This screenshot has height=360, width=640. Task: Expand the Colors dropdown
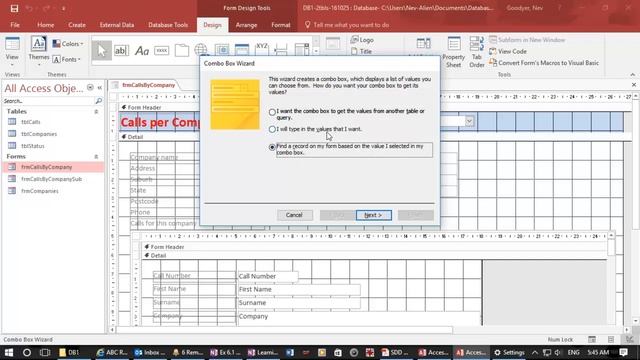(x=68, y=44)
